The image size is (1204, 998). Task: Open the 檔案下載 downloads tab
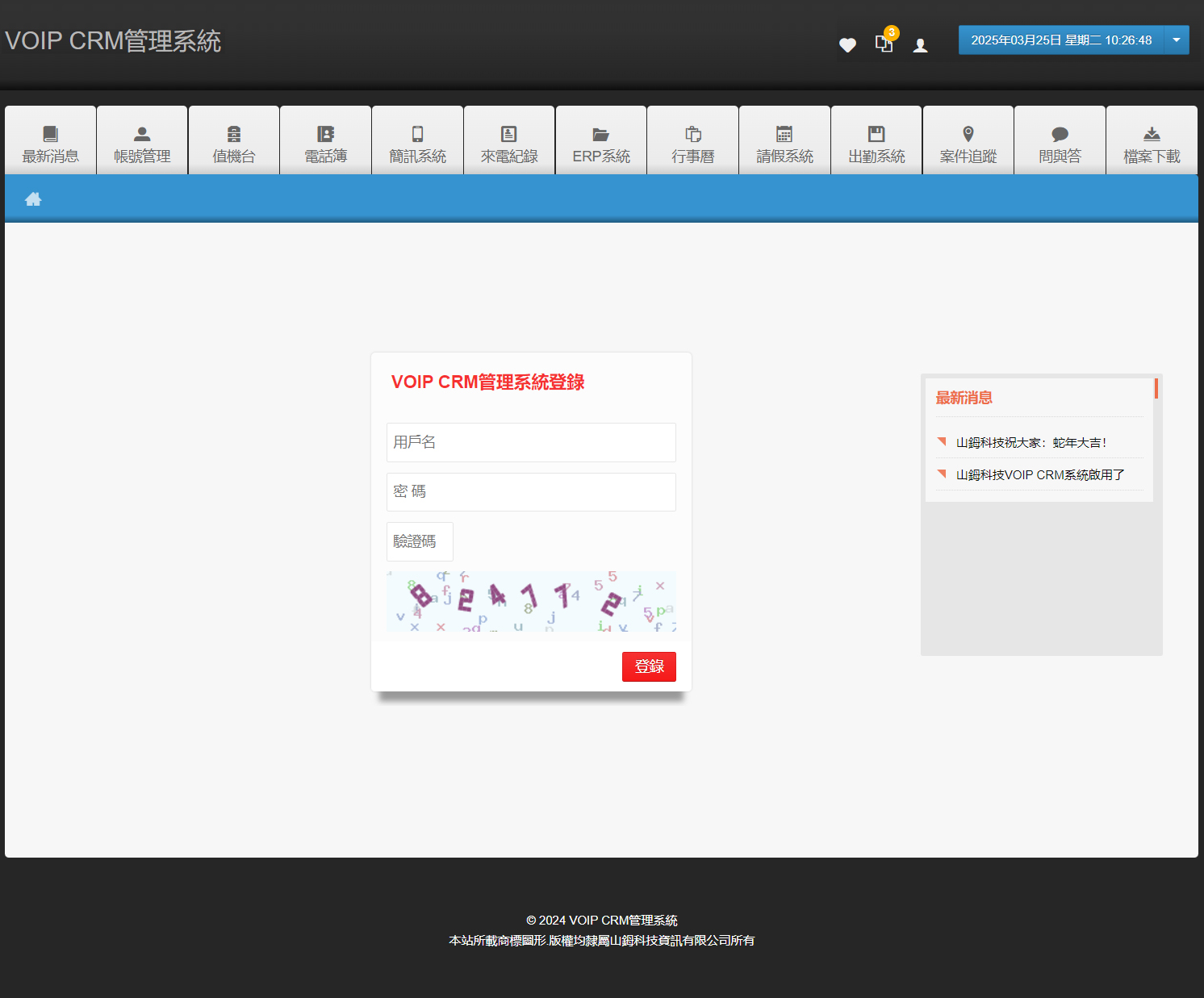[x=1152, y=143]
